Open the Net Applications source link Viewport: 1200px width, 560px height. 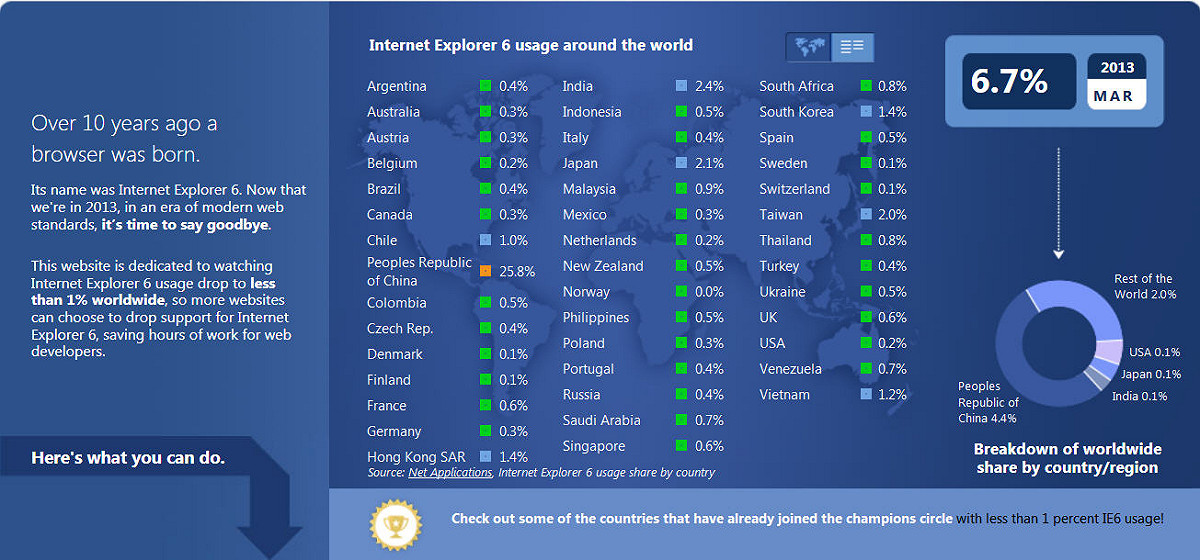pos(450,472)
